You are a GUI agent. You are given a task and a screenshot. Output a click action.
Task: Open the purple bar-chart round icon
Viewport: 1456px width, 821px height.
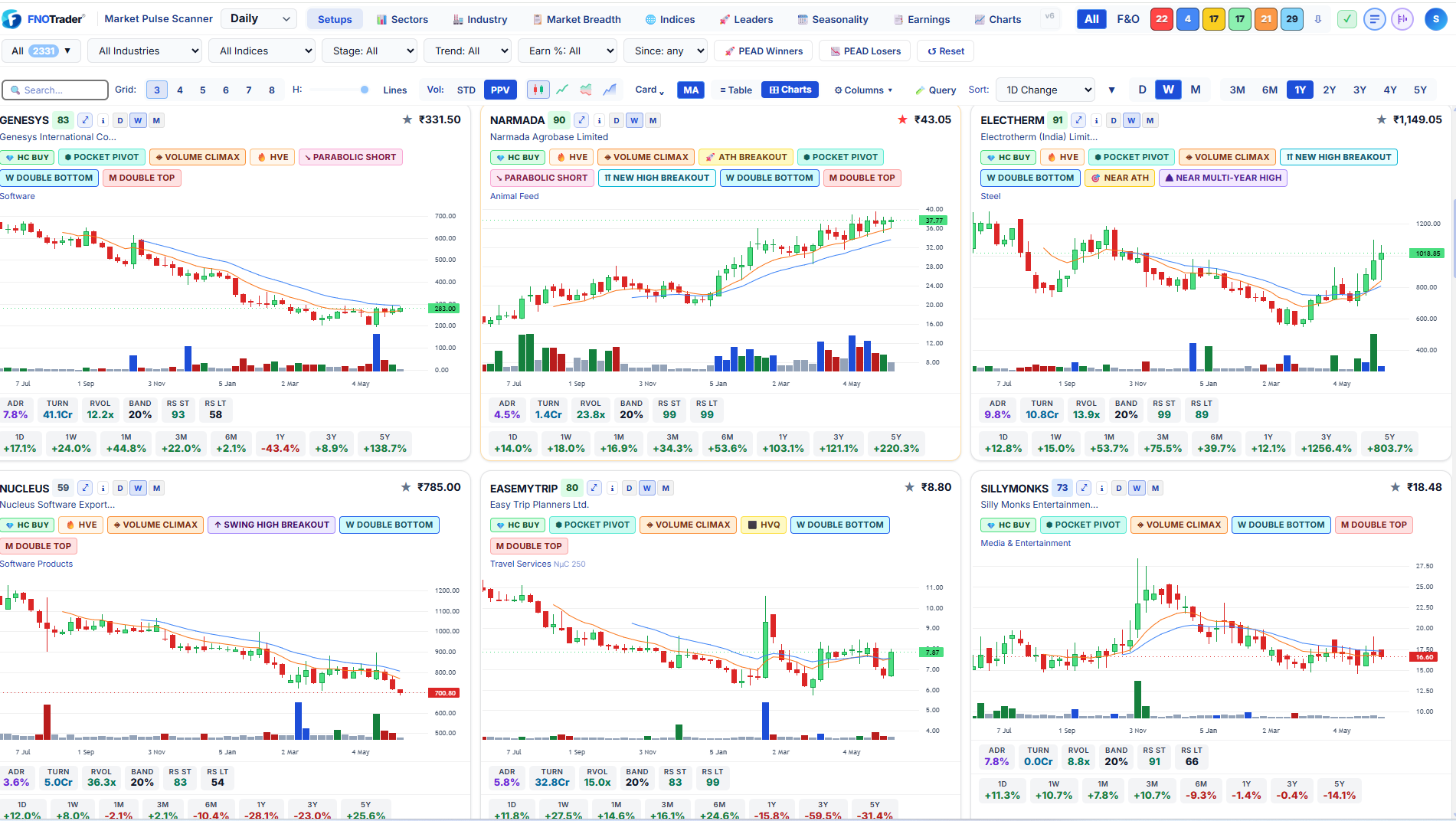click(x=1402, y=19)
